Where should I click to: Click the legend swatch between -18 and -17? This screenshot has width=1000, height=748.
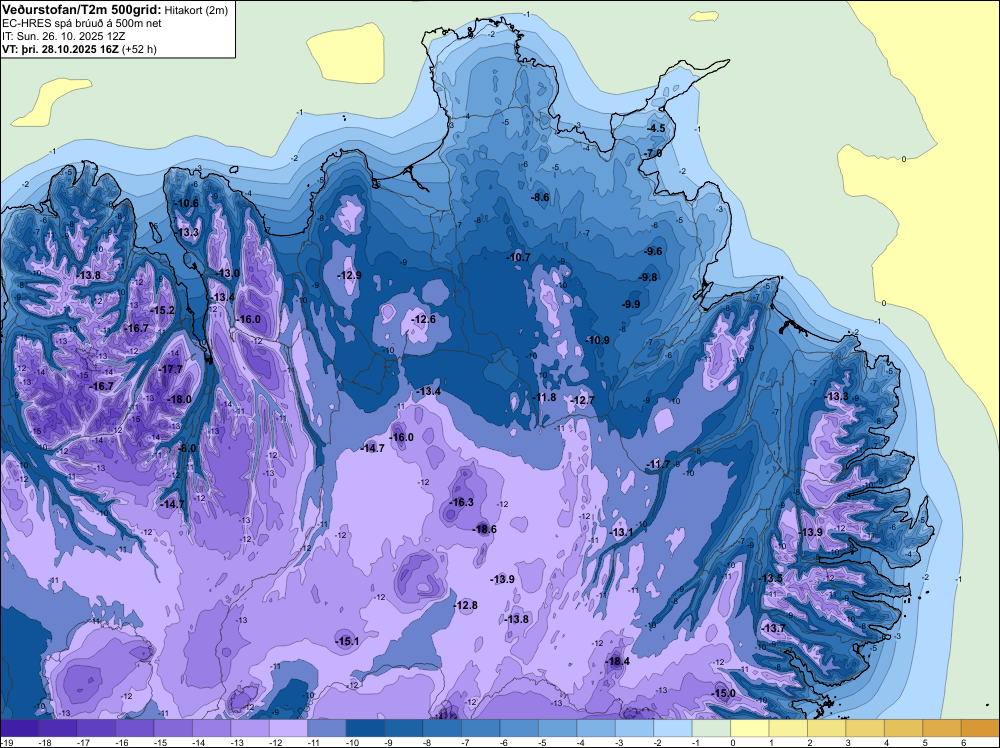[x=58, y=728]
